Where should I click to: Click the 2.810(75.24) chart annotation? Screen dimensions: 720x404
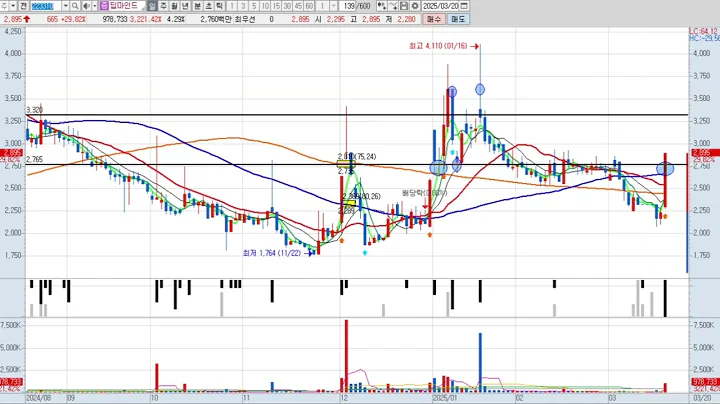coord(357,157)
